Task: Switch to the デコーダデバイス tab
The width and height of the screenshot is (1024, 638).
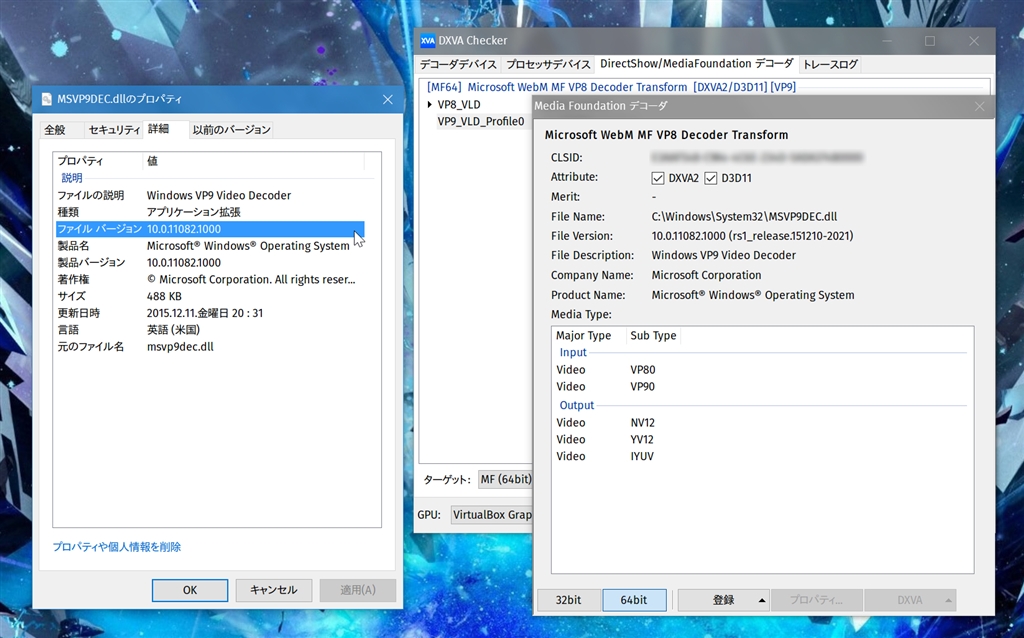Action: [x=458, y=65]
